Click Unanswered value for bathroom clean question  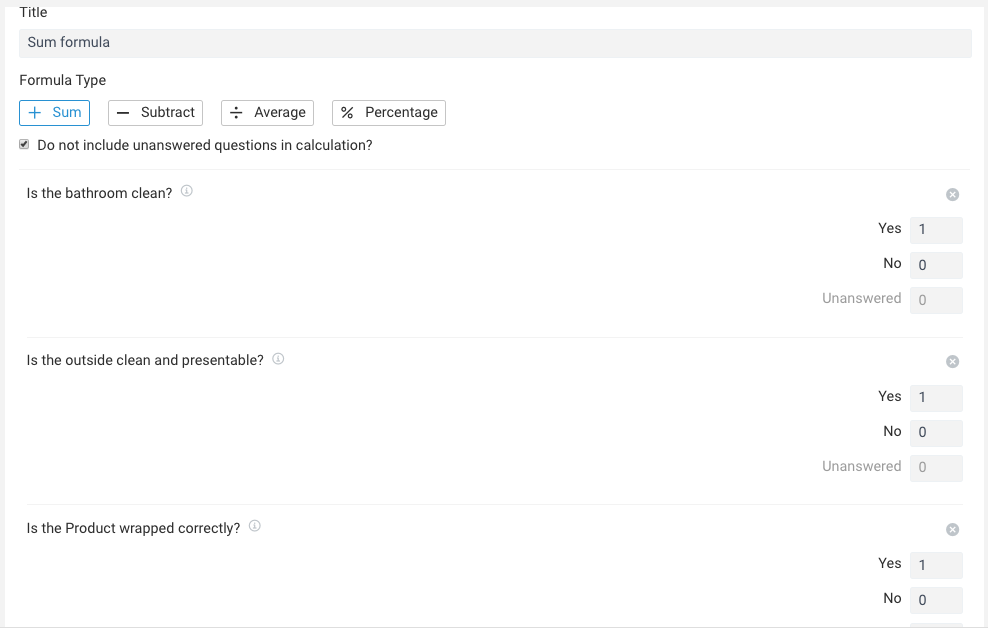936,300
